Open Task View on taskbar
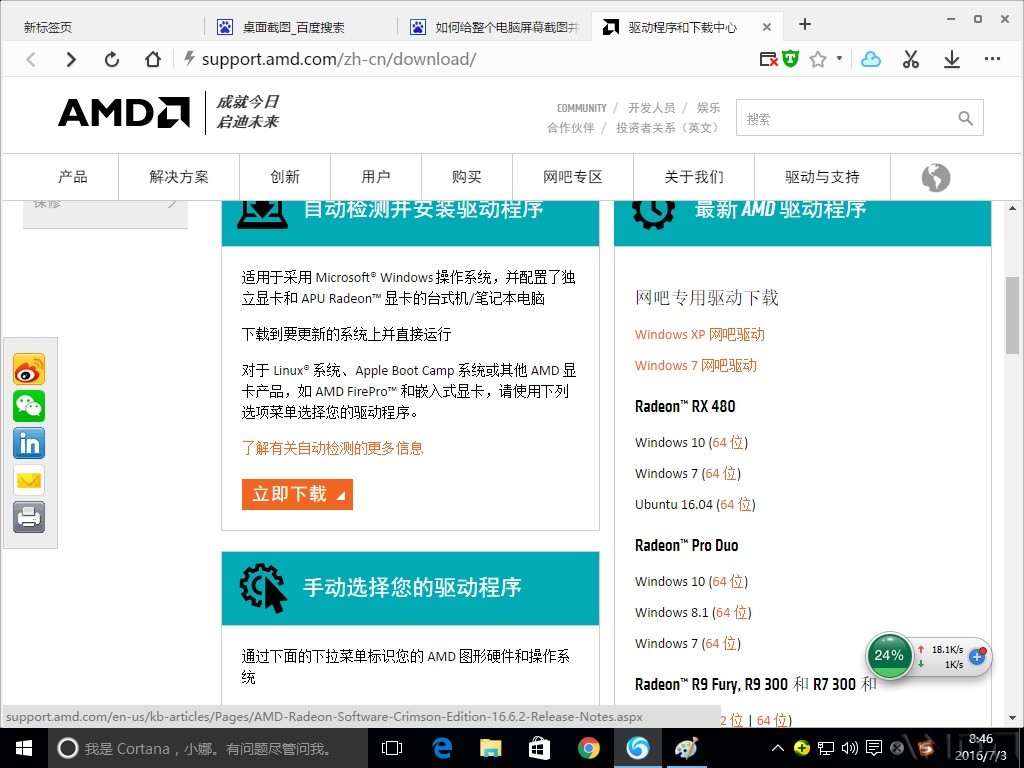The image size is (1024, 768). click(x=391, y=748)
